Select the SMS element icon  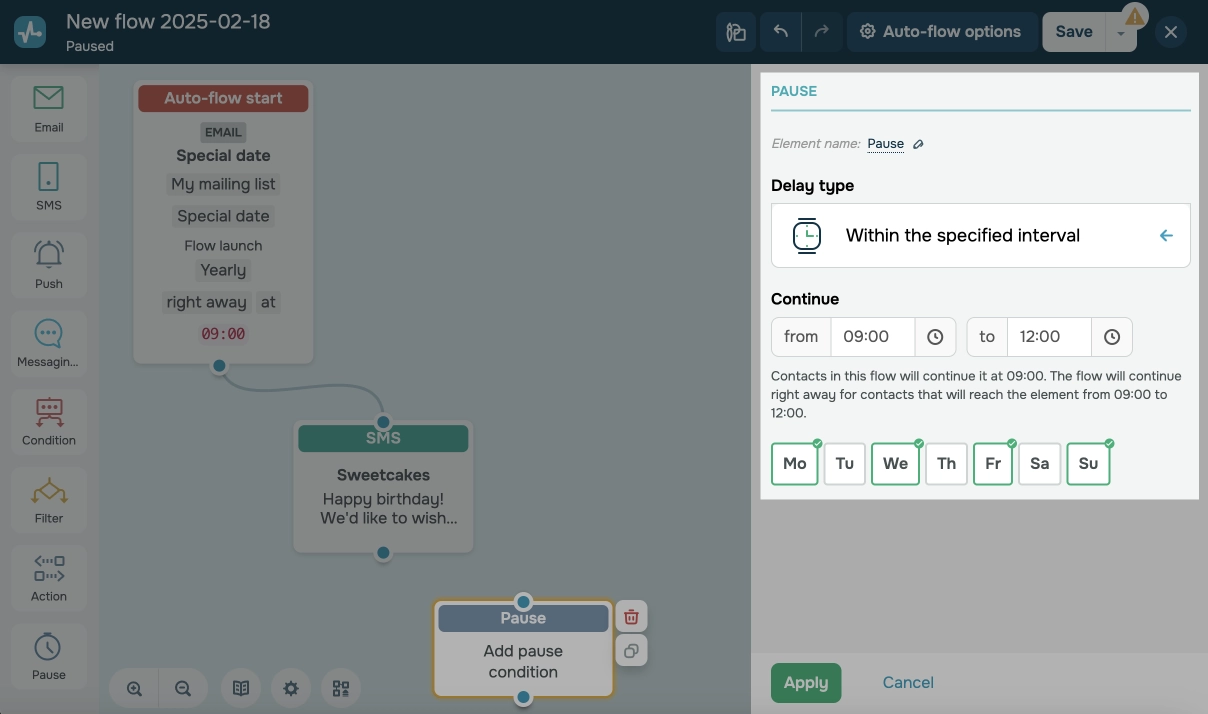tap(48, 178)
